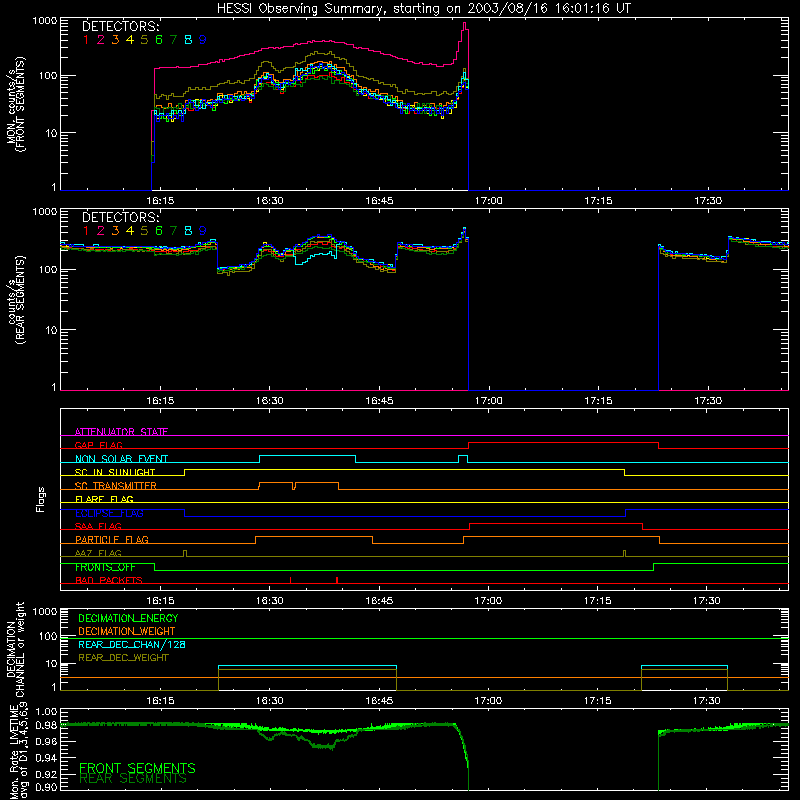Screen dimensions: 800x800
Task: Click REAR SEGMENTS legend in livetime panel
Action: tap(133, 779)
